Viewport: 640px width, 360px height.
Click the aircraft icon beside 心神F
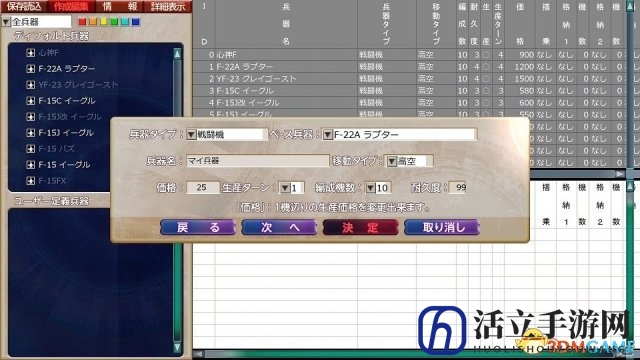pyautogui.click(x=31, y=53)
